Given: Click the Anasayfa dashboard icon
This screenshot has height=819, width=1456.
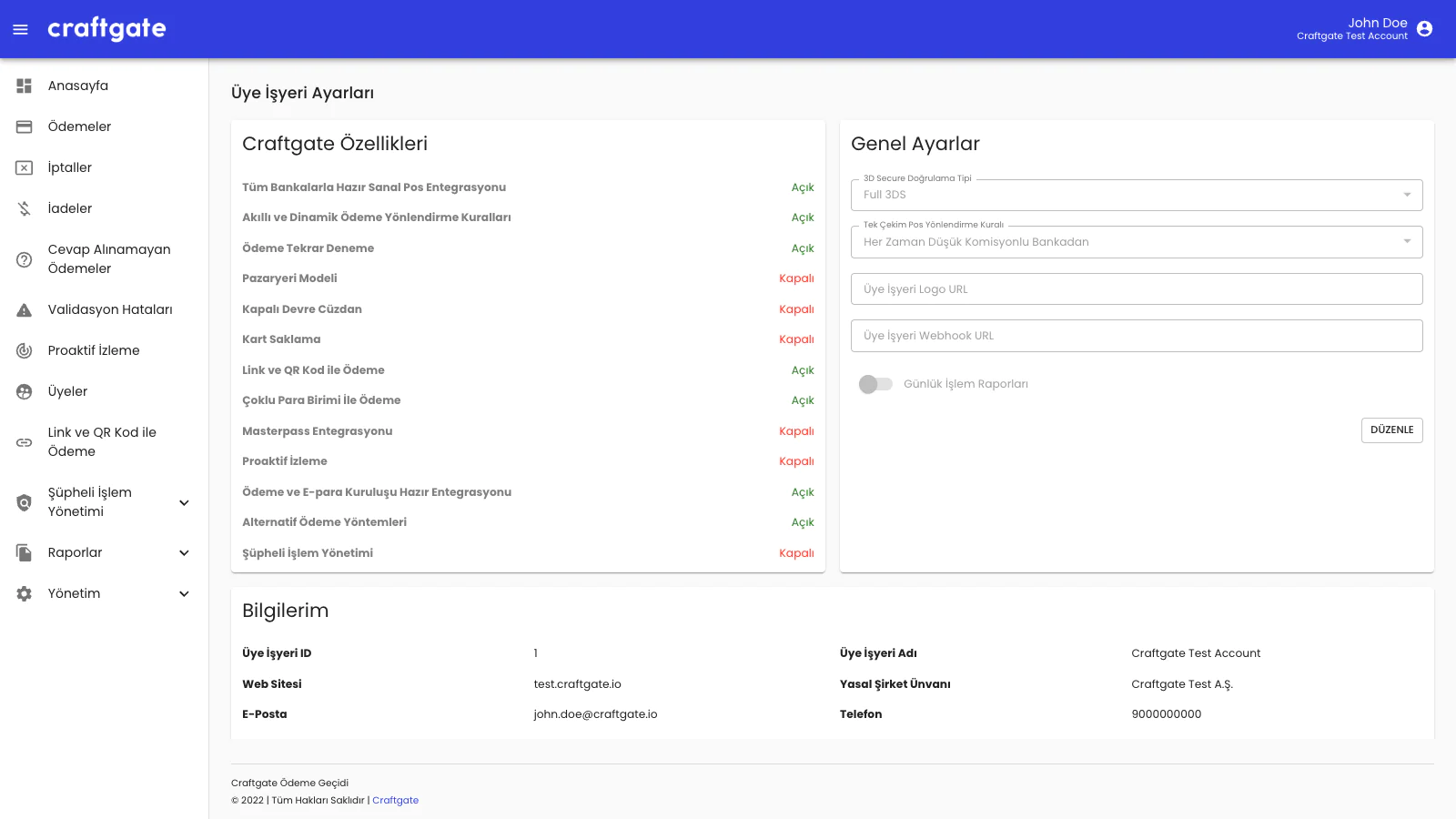Looking at the screenshot, I should tap(25, 86).
